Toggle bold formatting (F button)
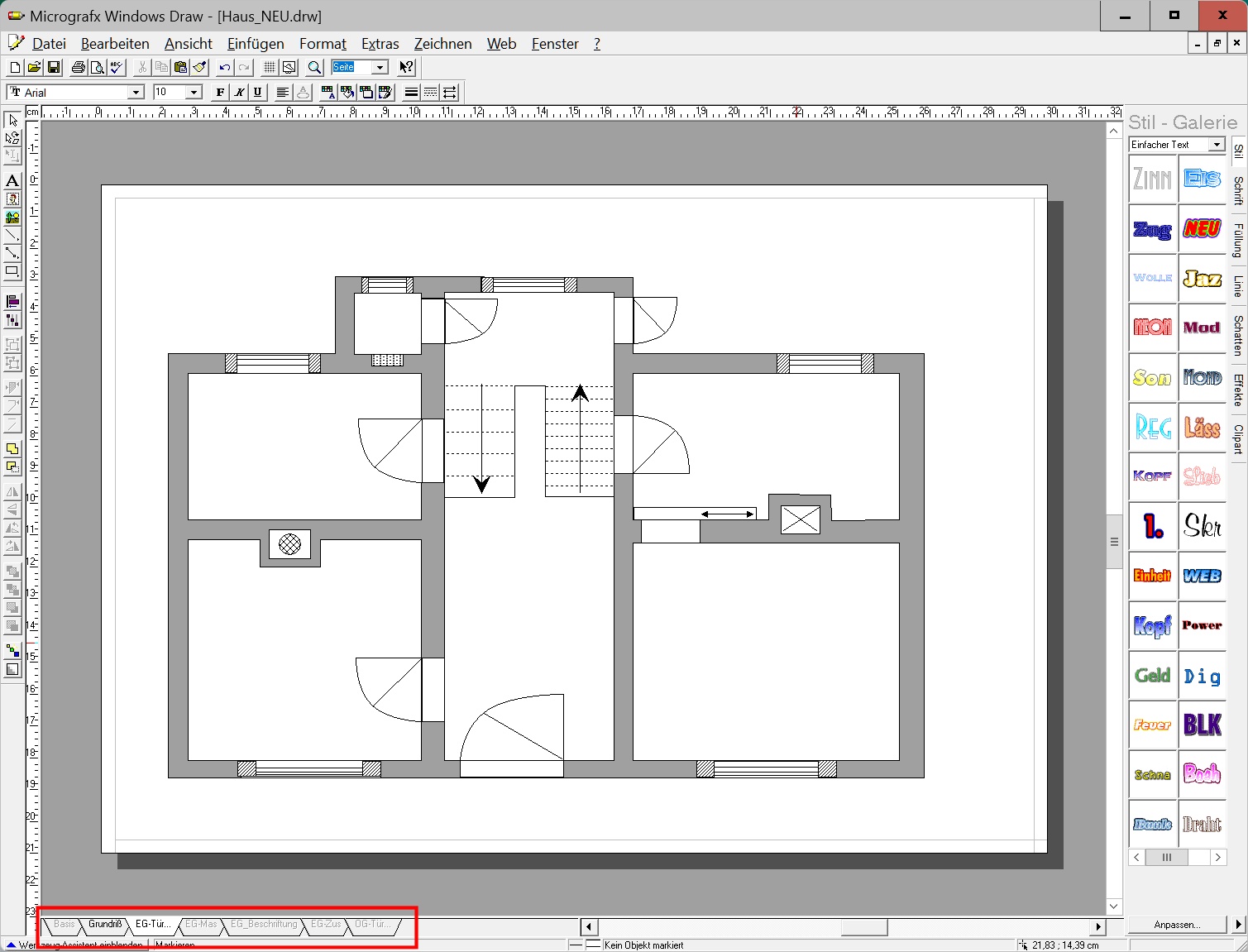The image size is (1248, 952). coord(220,92)
